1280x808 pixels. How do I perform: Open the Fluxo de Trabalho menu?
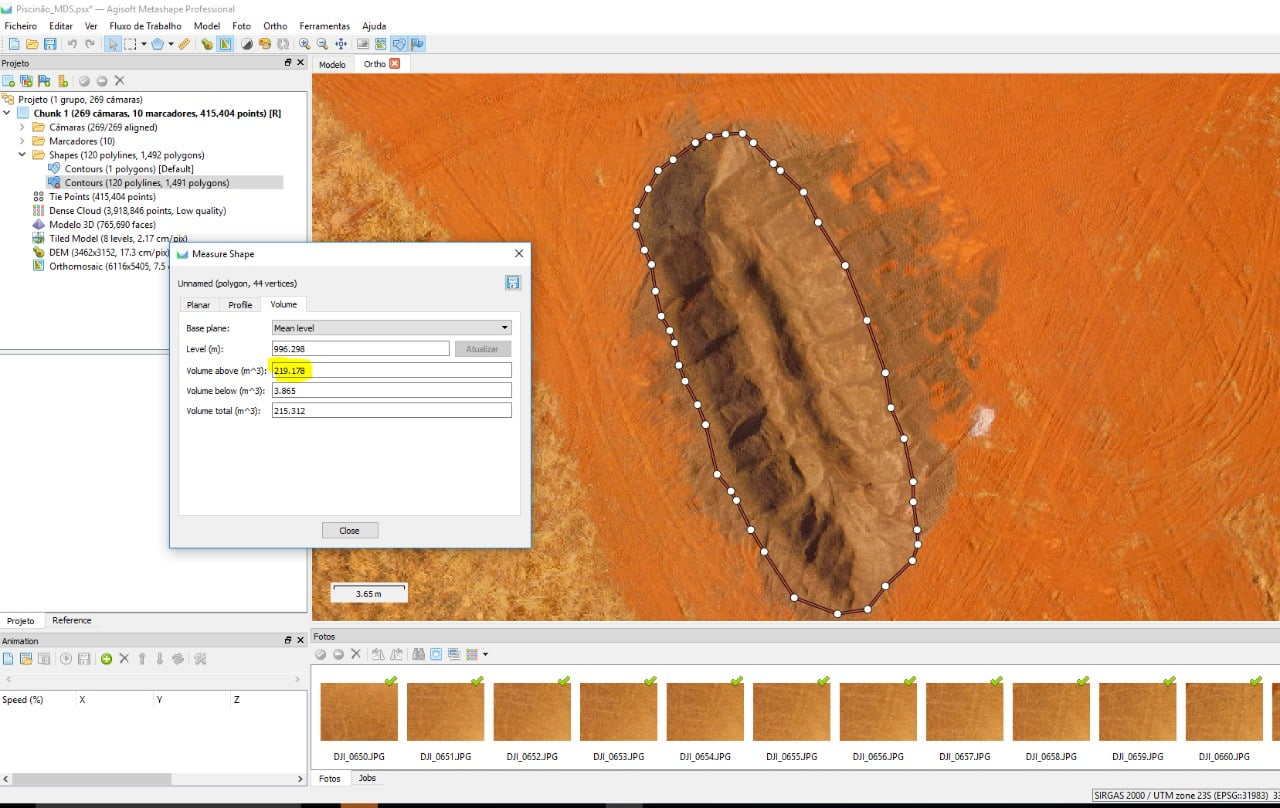[x=145, y=26]
